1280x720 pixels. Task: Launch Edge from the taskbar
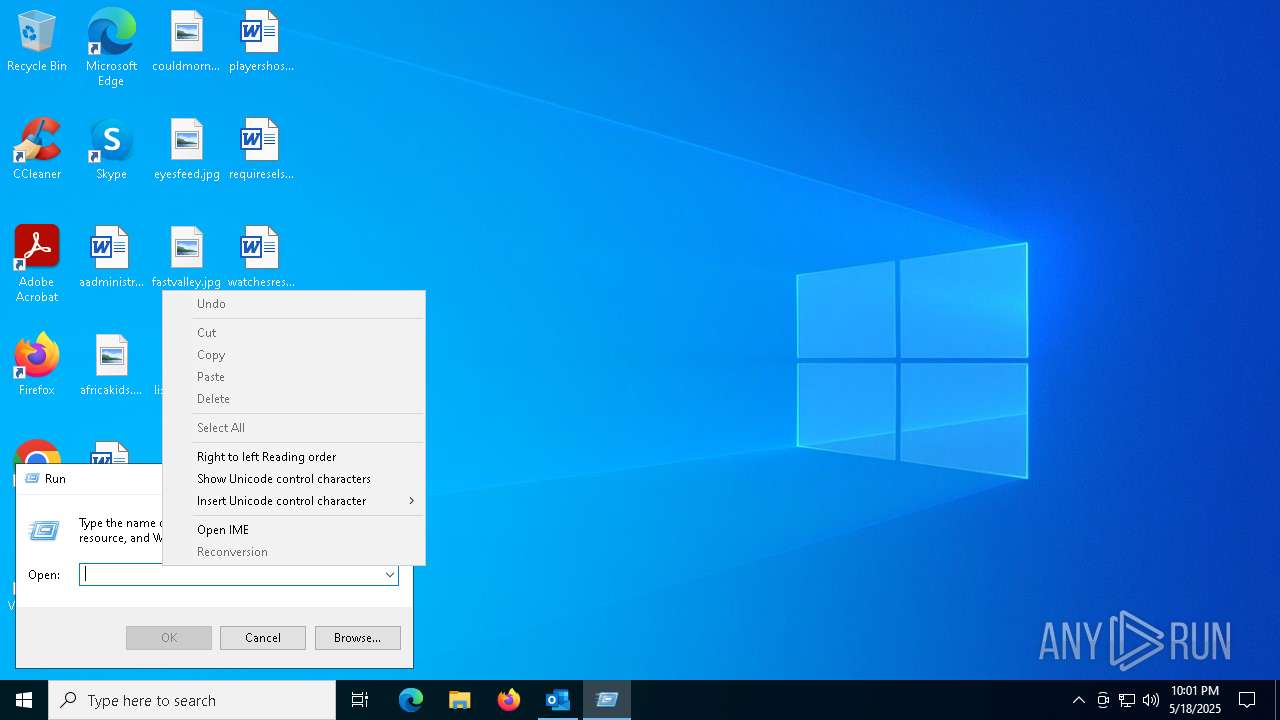click(x=411, y=700)
